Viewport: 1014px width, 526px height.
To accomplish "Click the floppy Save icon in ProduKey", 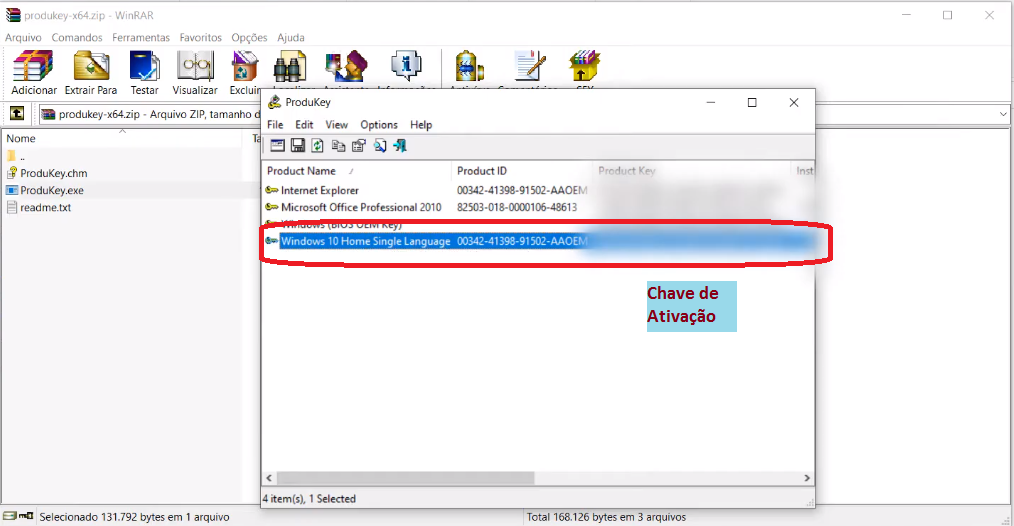I will point(297,146).
